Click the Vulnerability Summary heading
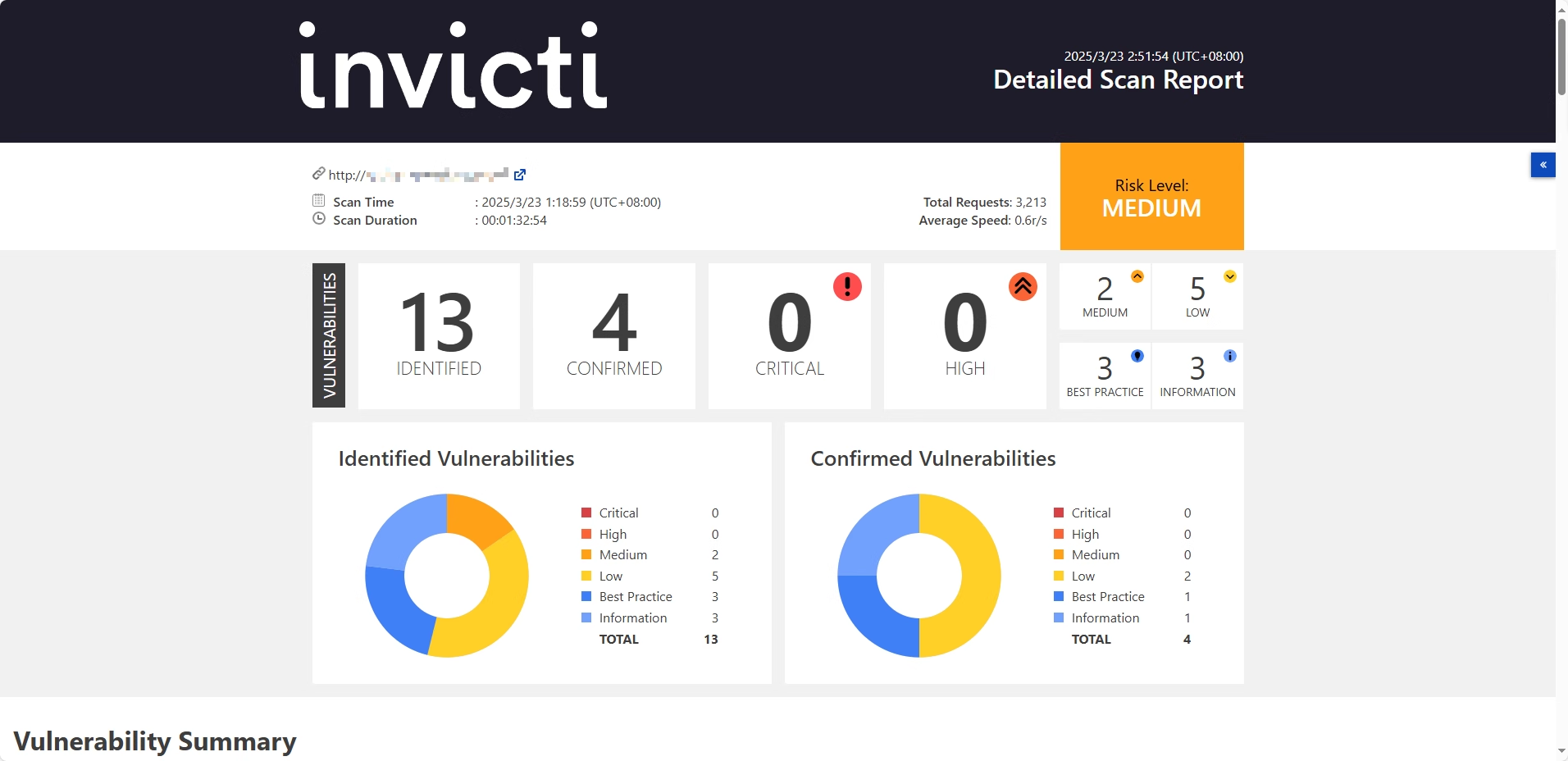1568x761 pixels. coord(155,741)
